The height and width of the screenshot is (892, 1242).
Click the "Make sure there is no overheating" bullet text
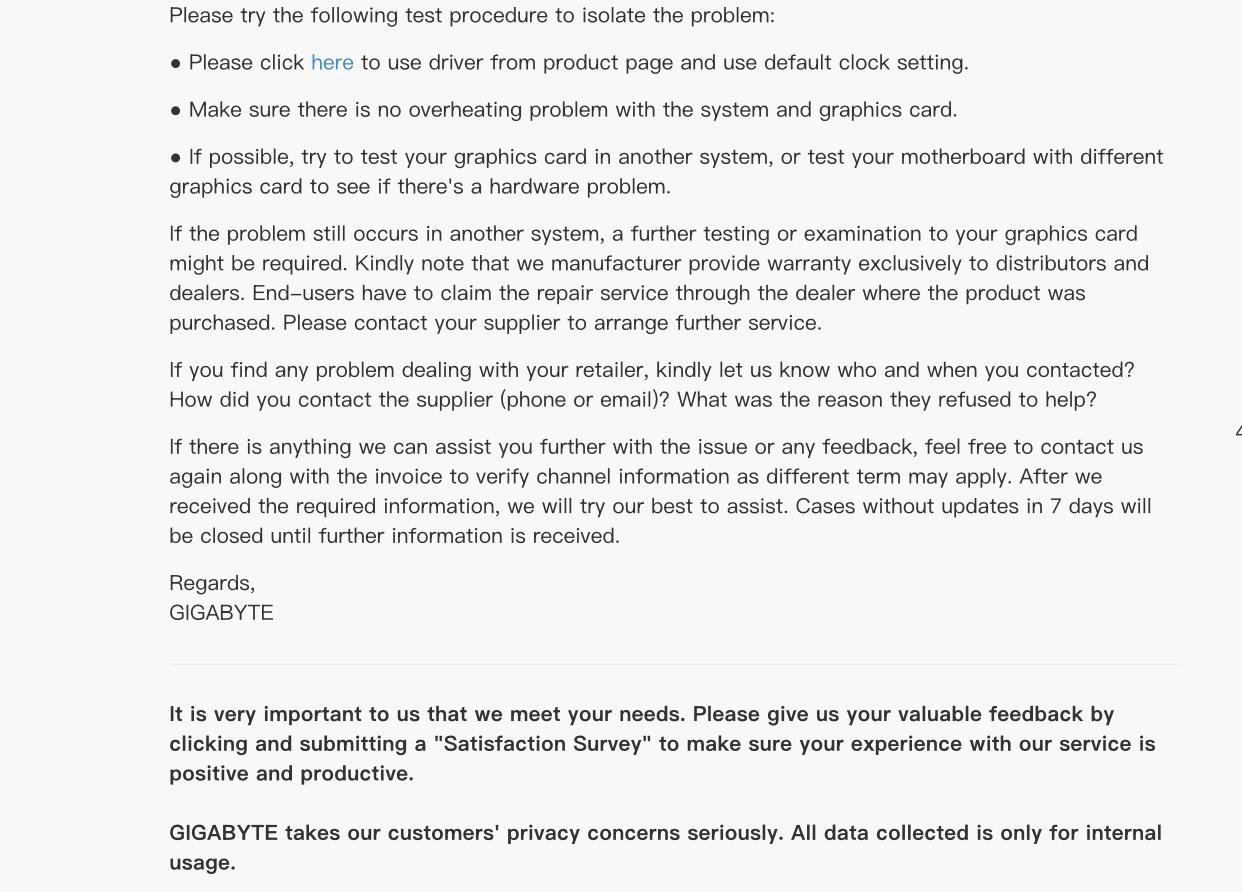tap(572, 110)
